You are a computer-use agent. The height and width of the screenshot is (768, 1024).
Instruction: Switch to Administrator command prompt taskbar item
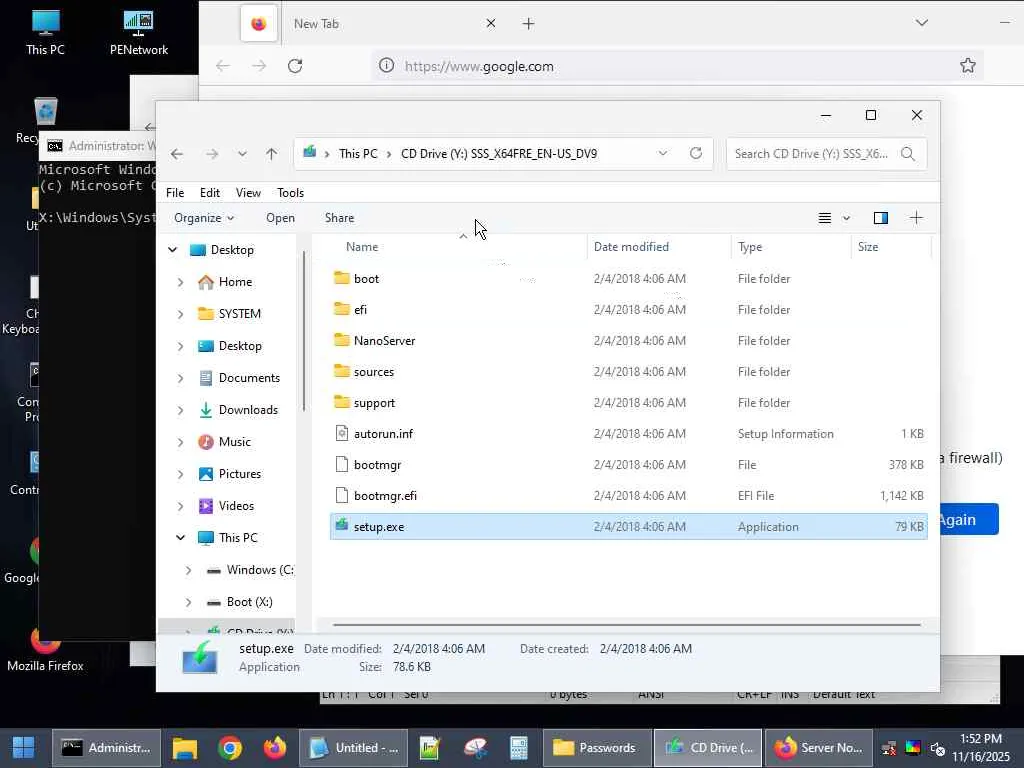(x=106, y=748)
